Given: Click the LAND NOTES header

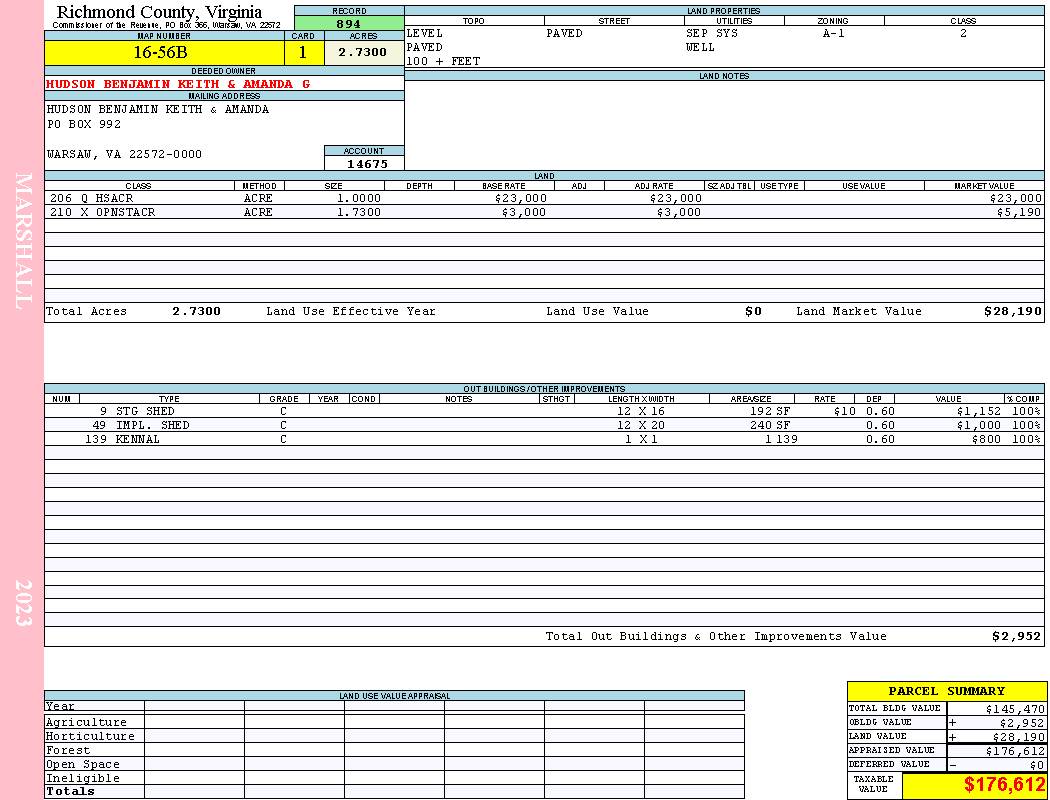Looking at the screenshot, I should coord(724,76).
